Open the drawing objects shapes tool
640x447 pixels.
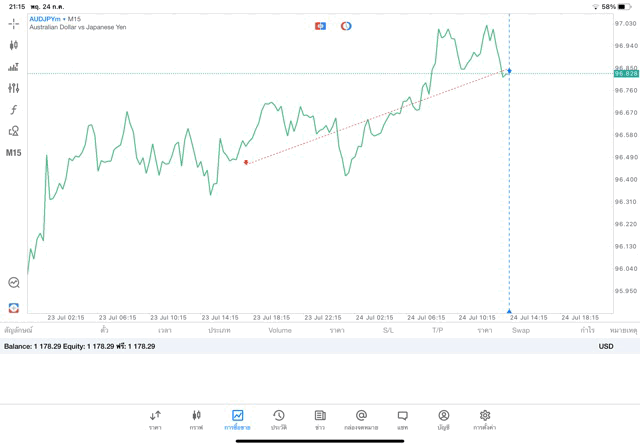pyautogui.click(x=13, y=131)
